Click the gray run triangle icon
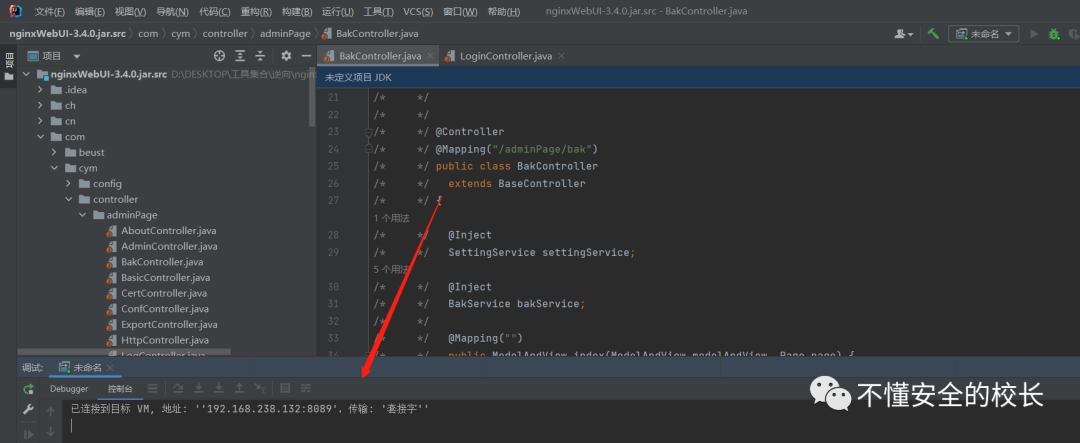1080x443 pixels. point(1033,33)
